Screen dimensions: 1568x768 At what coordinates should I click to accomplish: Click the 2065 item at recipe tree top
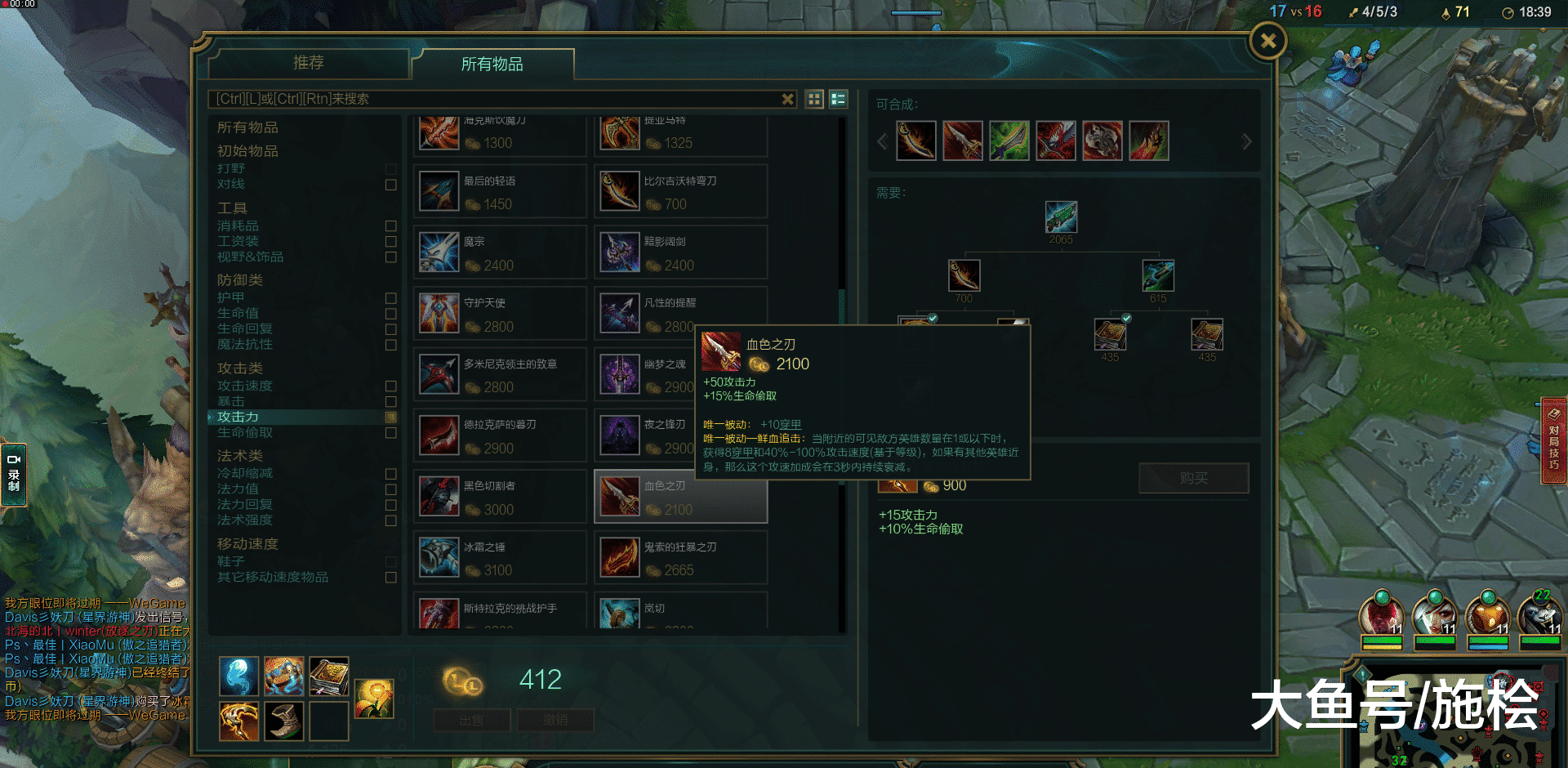[x=1061, y=217]
